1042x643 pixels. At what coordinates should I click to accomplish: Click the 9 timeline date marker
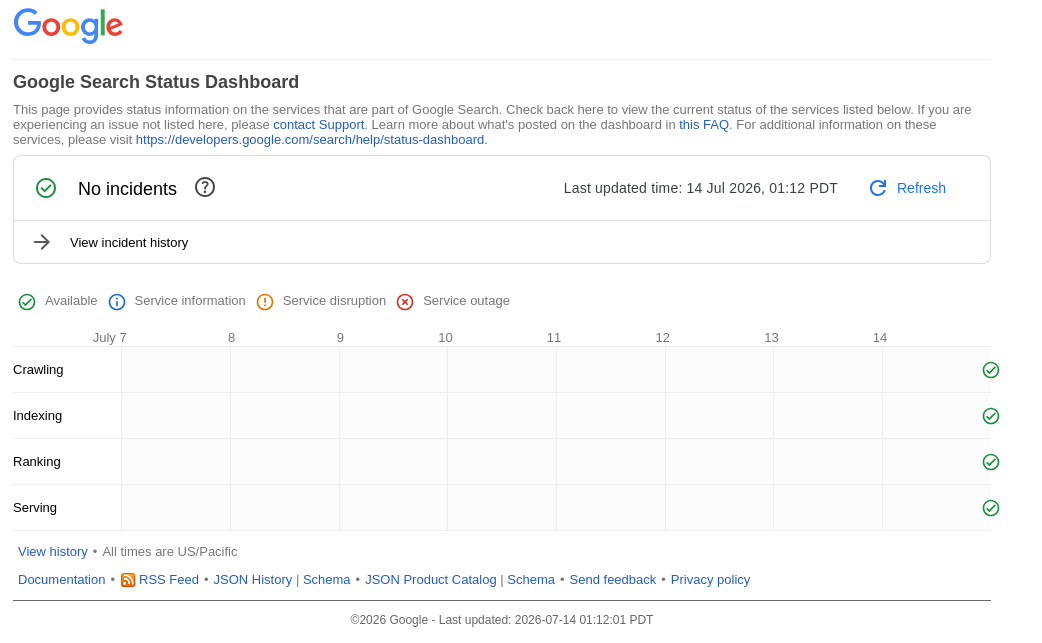(340, 337)
